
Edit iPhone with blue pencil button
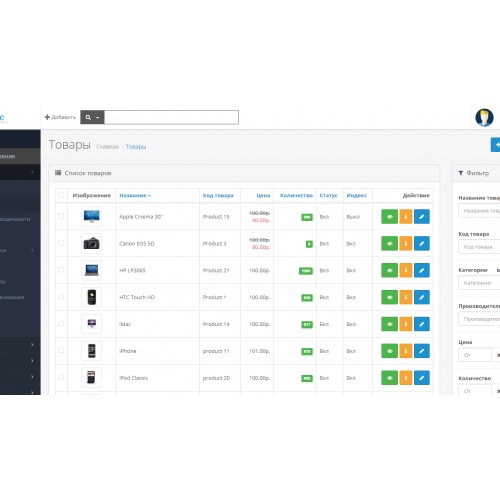click(422, 351)
